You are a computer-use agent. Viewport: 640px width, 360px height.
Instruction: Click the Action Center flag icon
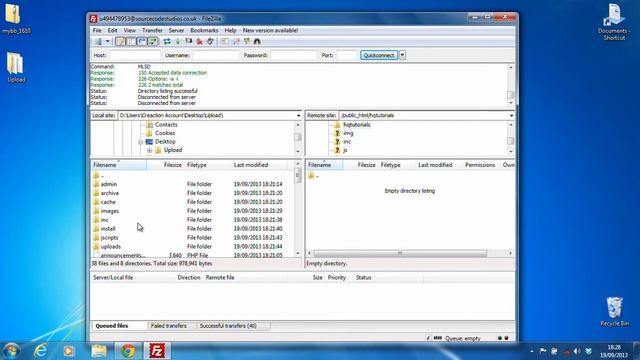[543, 351]
